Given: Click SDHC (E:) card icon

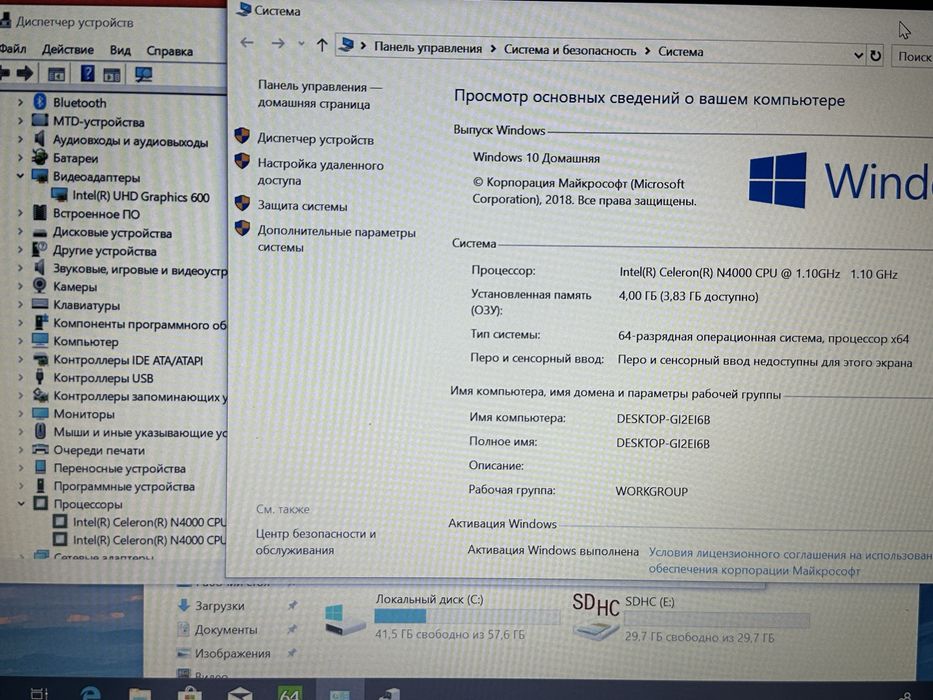Looking at the screenshot, I should tap(596, 616).
